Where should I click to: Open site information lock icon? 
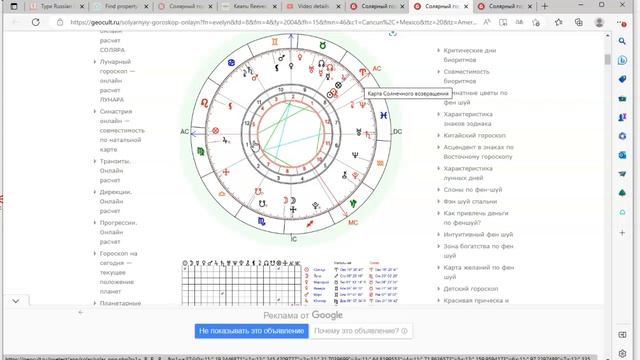point(60,22)
